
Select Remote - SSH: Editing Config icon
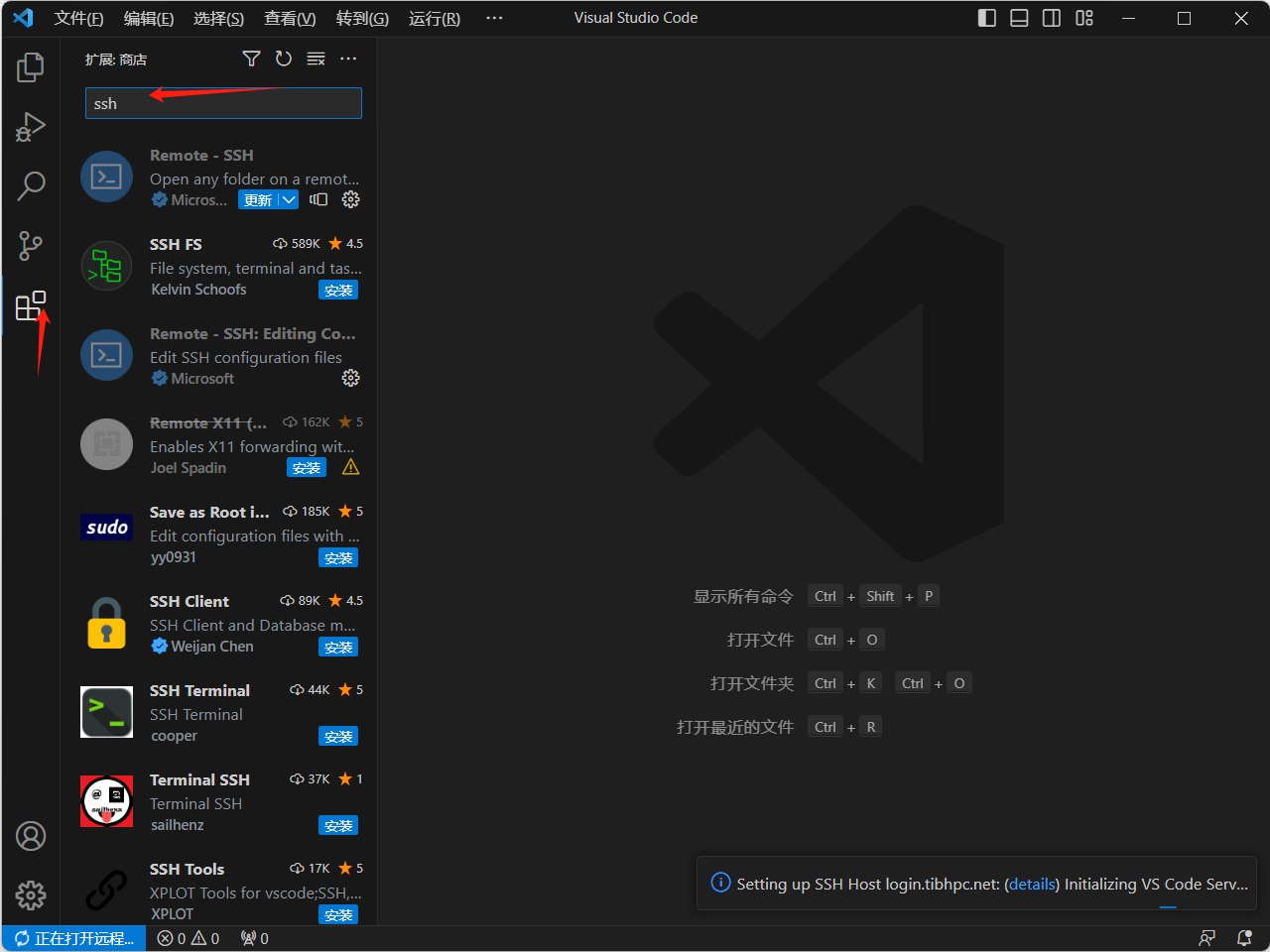tap(106, 355)
